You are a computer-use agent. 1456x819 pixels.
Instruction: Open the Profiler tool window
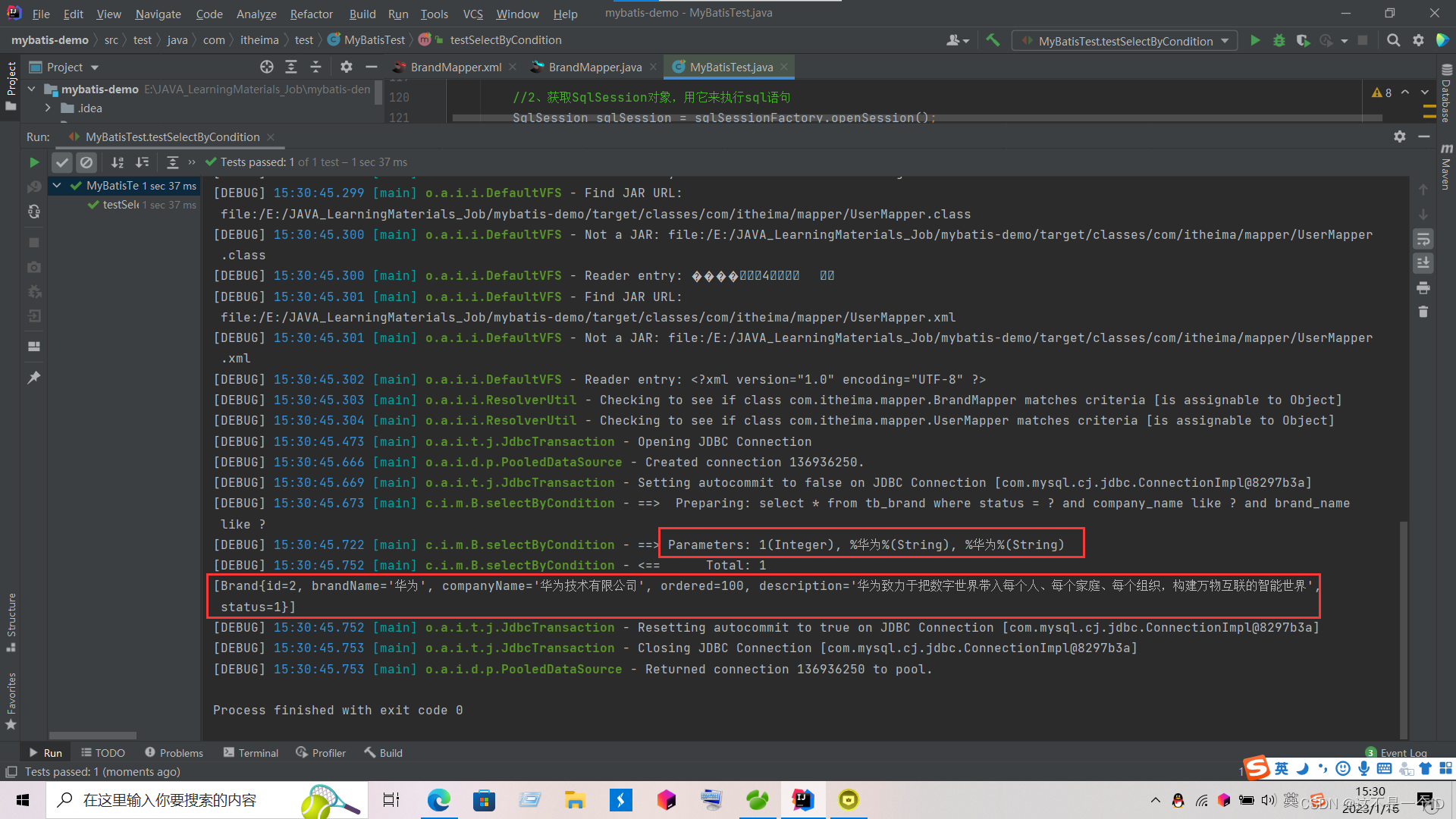click(x=321, y=752)
